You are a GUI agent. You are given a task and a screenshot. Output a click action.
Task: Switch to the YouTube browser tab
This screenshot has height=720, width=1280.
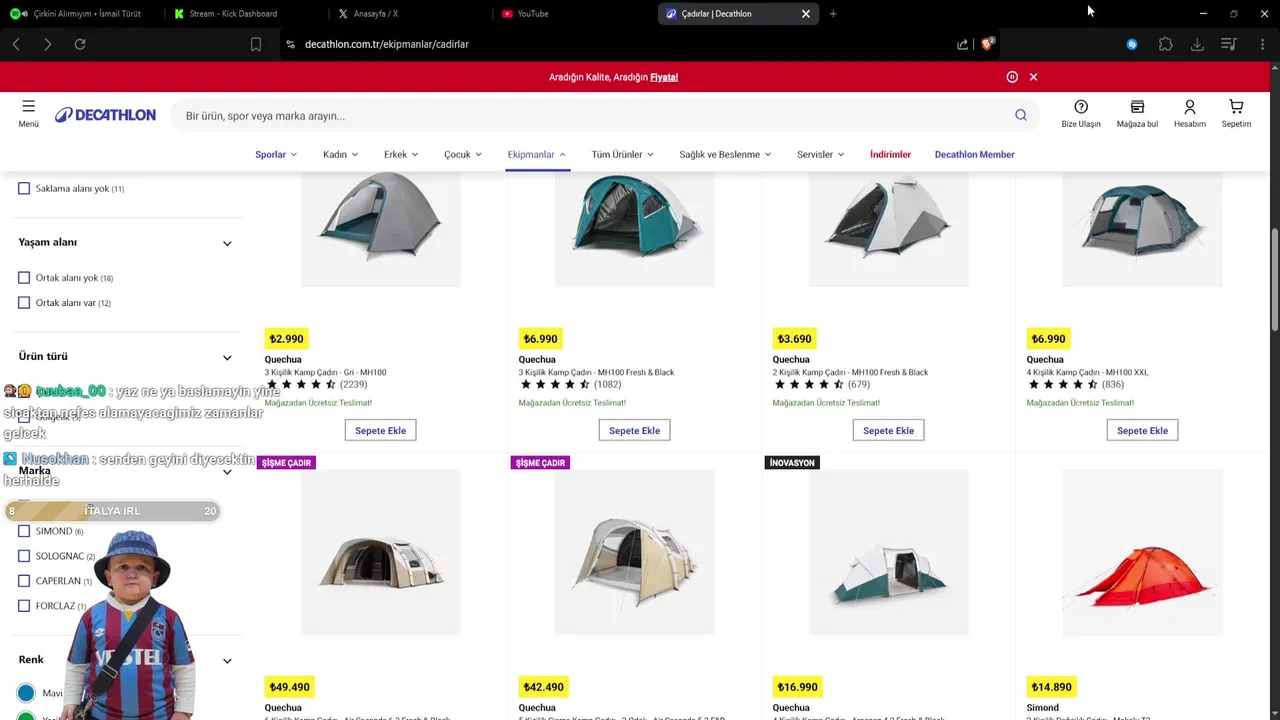coord(533,14)
